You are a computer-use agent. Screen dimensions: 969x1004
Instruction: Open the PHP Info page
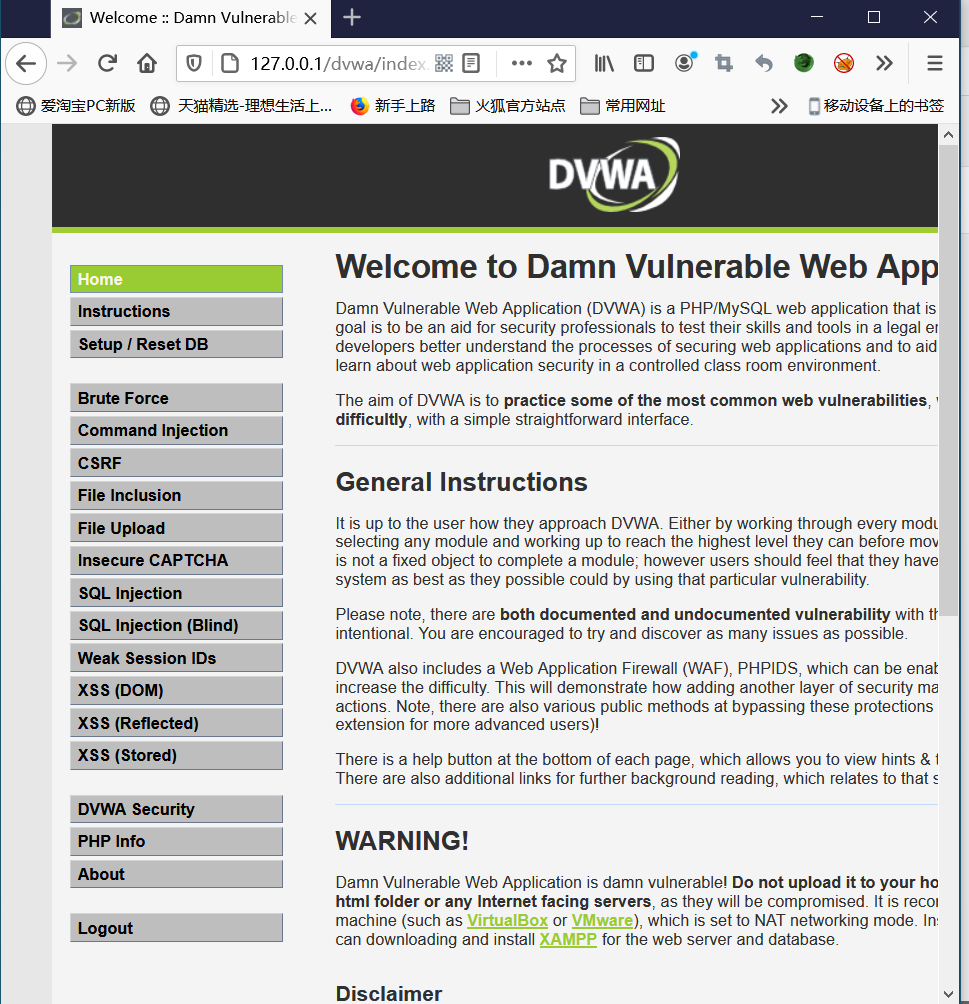[x=176, y=841]
